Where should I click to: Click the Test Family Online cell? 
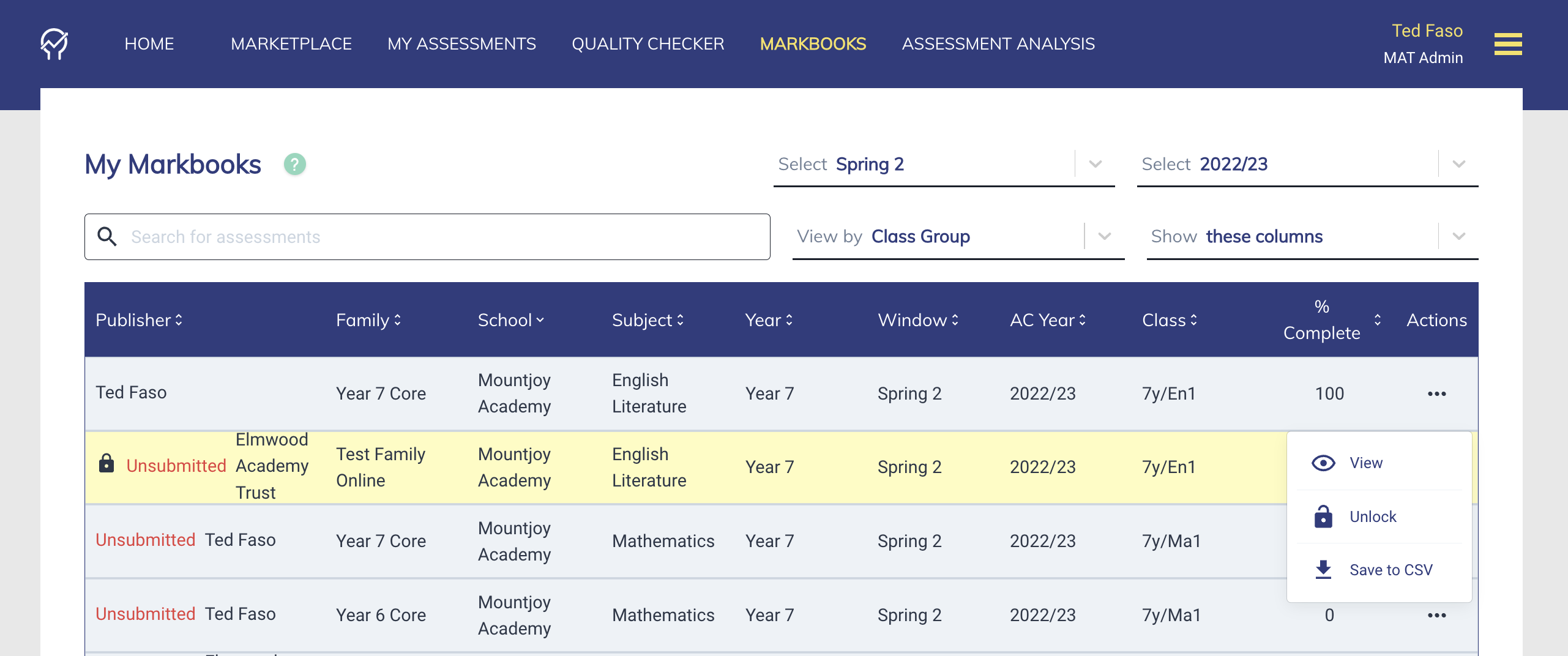point(381,468)
